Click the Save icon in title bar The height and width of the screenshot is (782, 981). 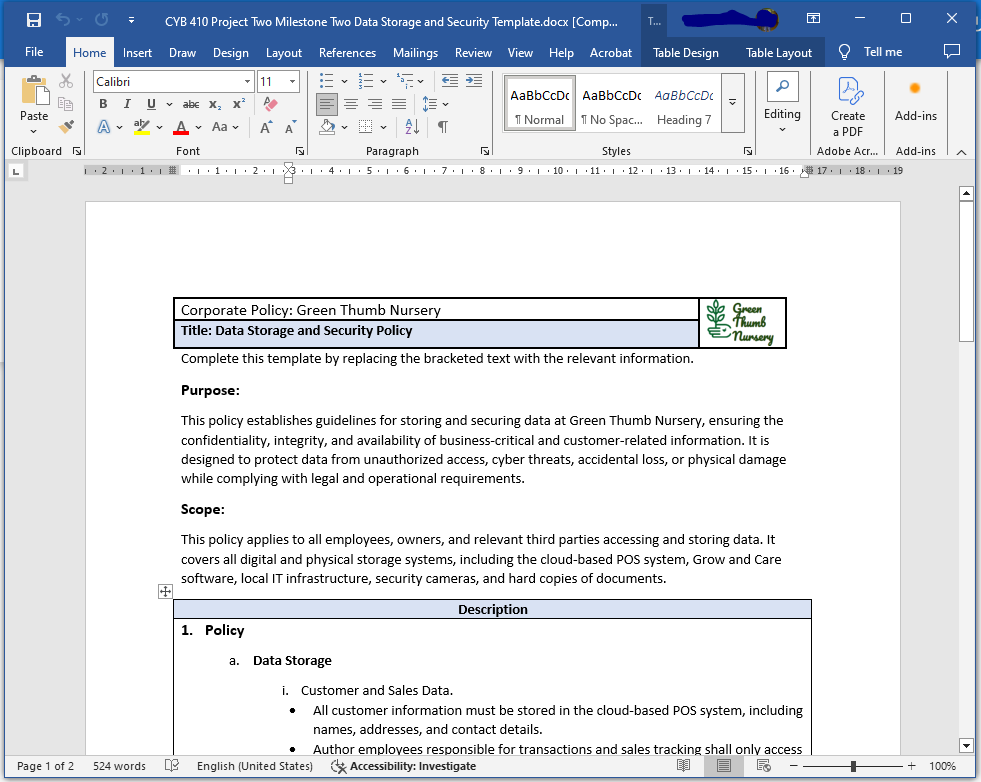[34, 20]
